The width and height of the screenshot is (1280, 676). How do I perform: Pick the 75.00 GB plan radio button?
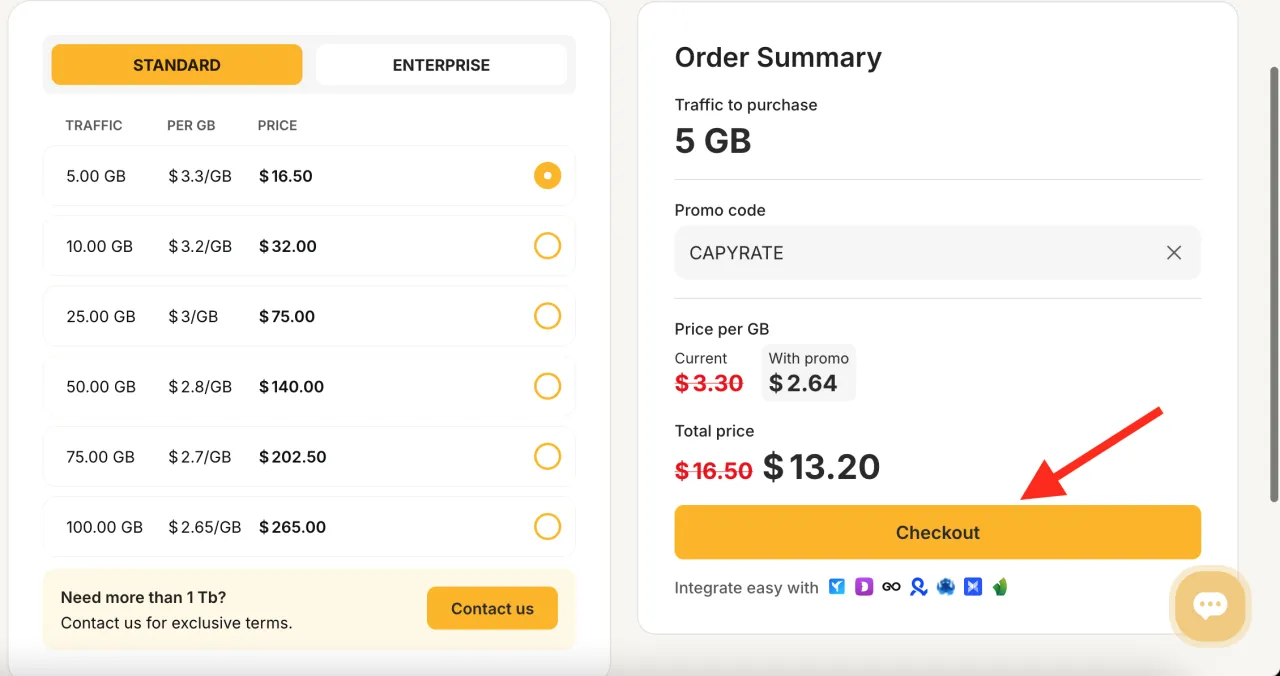point(547,457)
